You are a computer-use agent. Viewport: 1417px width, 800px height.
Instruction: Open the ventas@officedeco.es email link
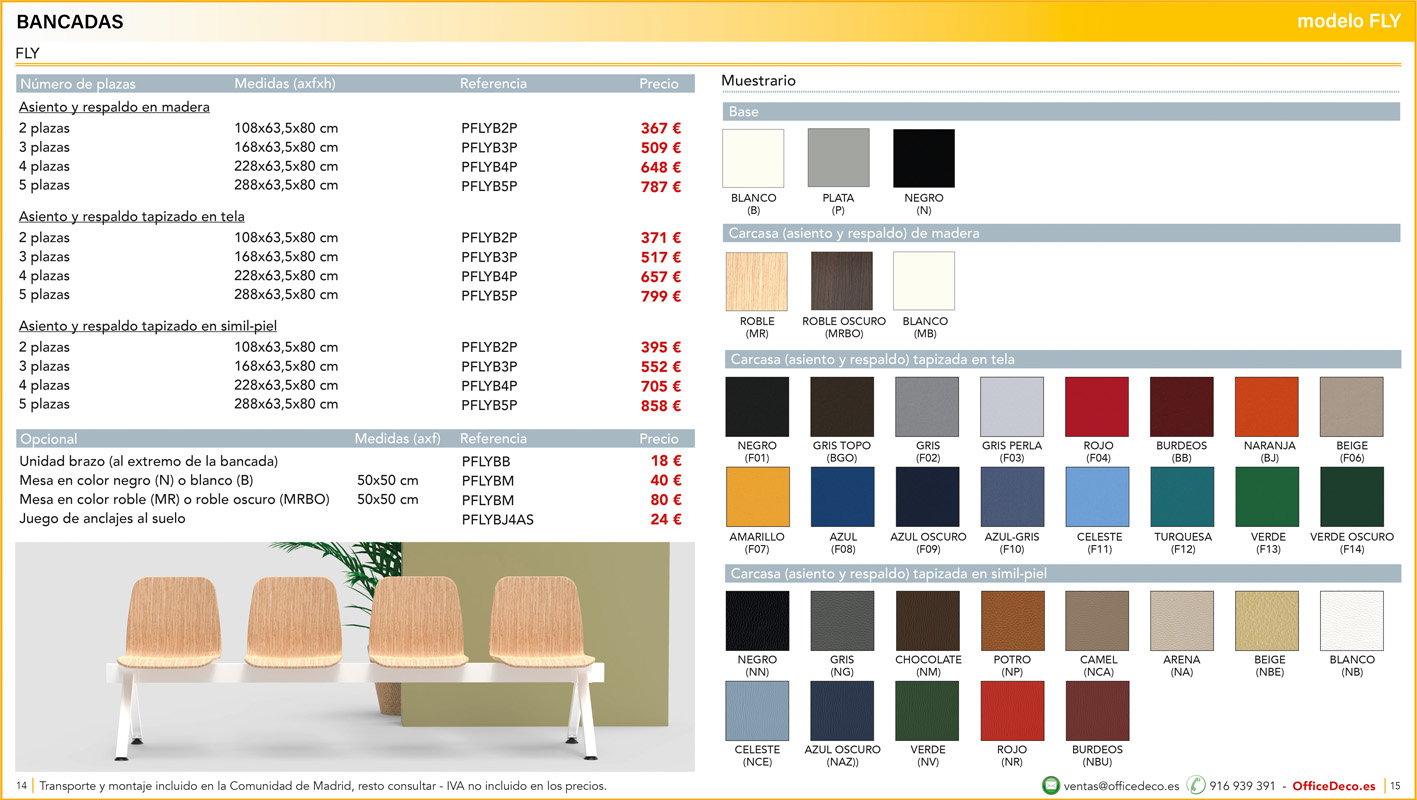coord(1121,786)
